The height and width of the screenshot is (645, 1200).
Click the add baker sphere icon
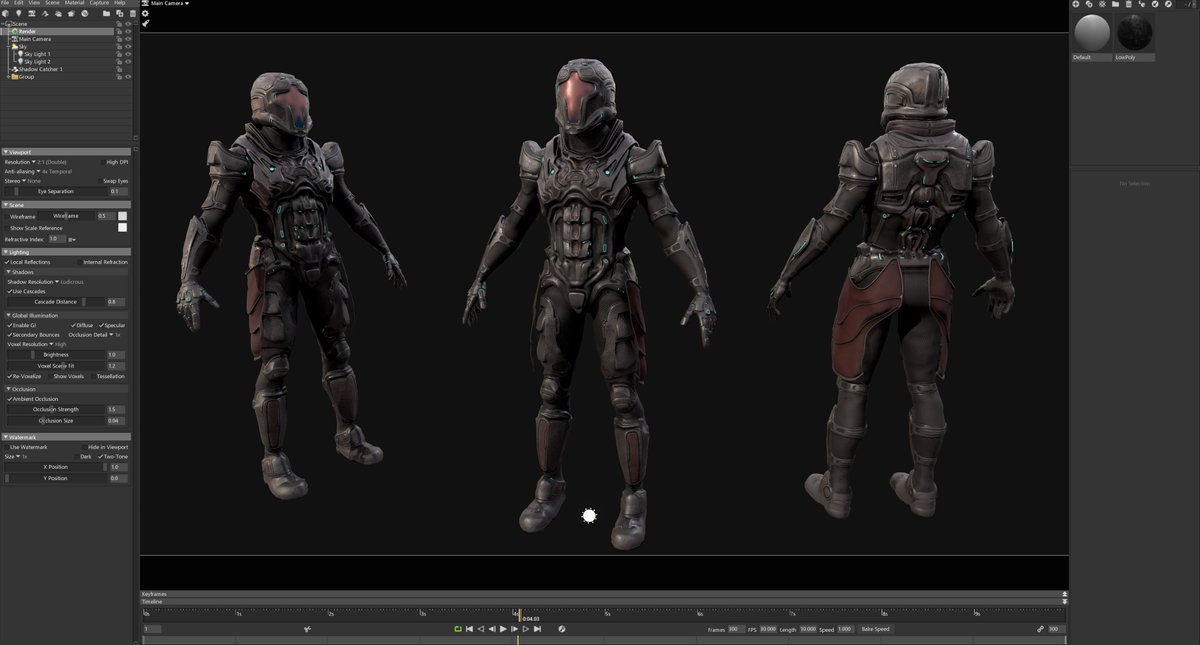[x=84, y=13]
